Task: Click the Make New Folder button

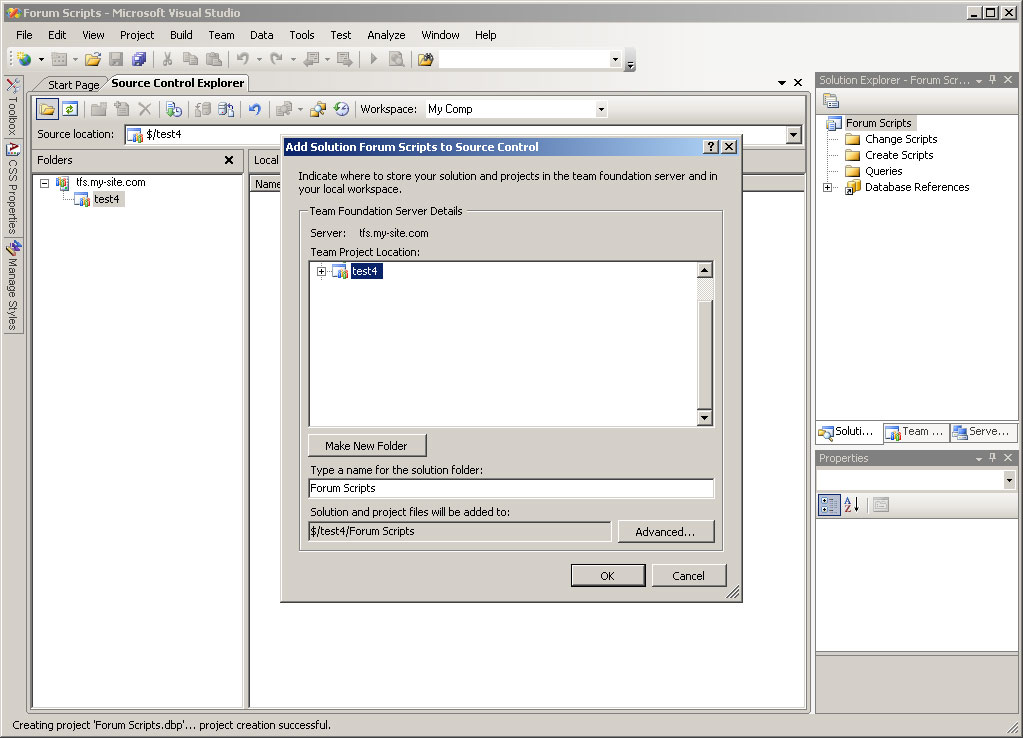Action: (x=367, y=446)
